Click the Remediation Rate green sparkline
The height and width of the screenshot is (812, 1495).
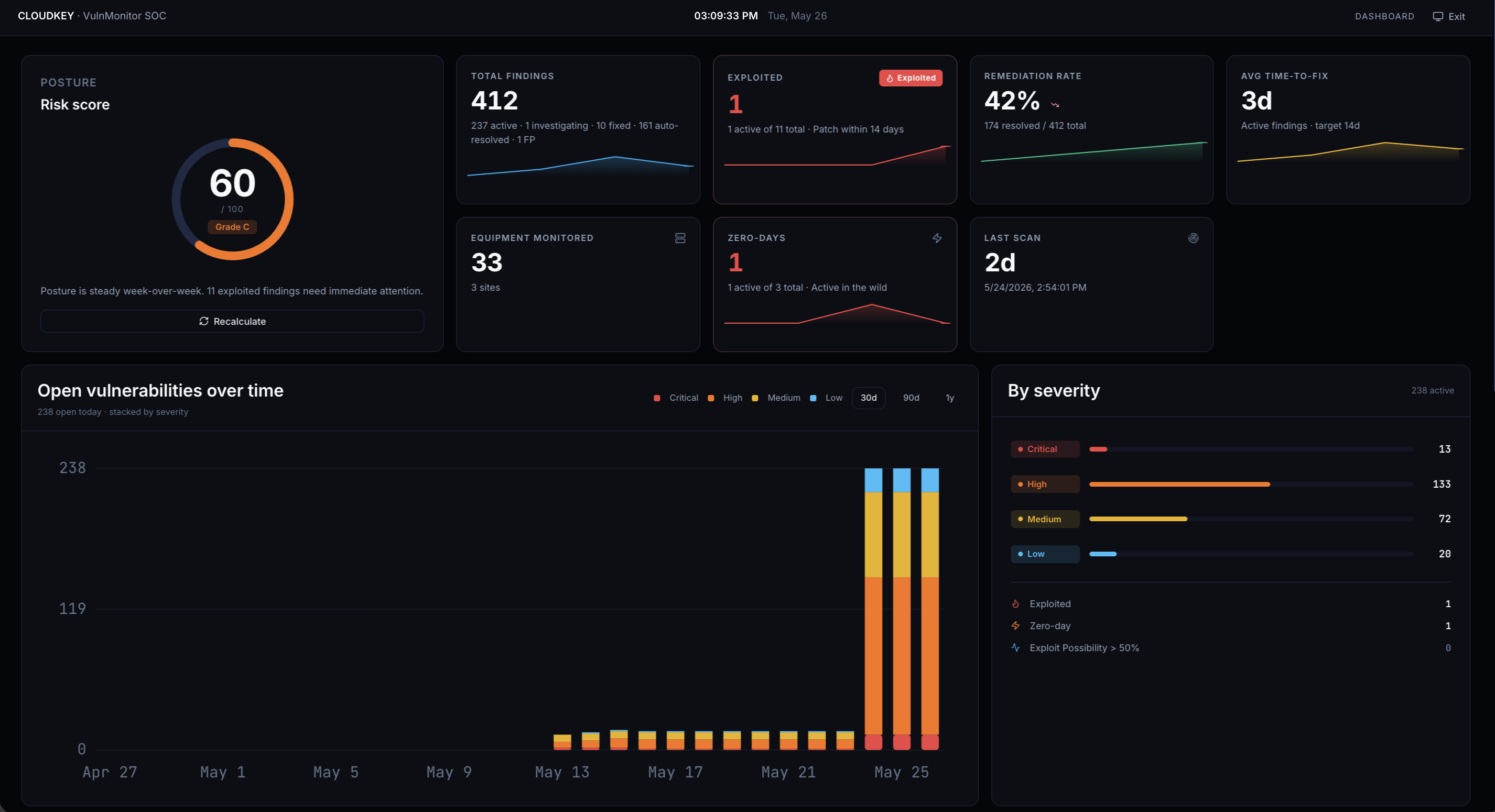click(x=1094, y=152)
